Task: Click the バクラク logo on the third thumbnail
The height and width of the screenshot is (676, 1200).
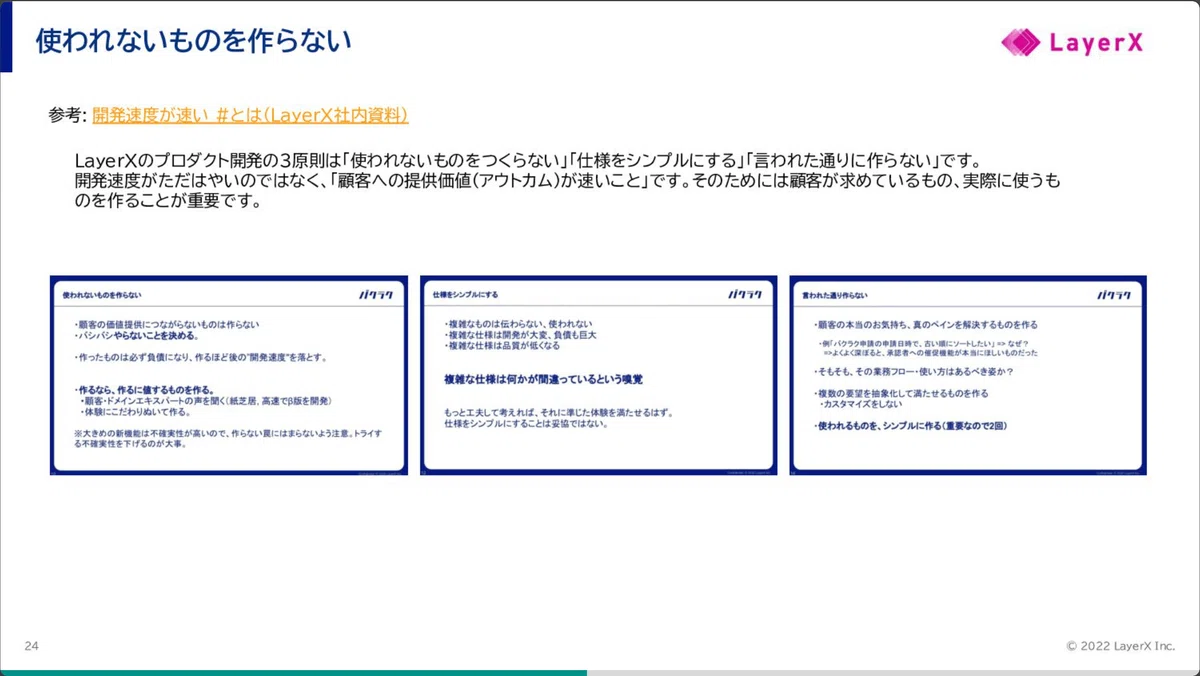Action: coord(1115,295)
